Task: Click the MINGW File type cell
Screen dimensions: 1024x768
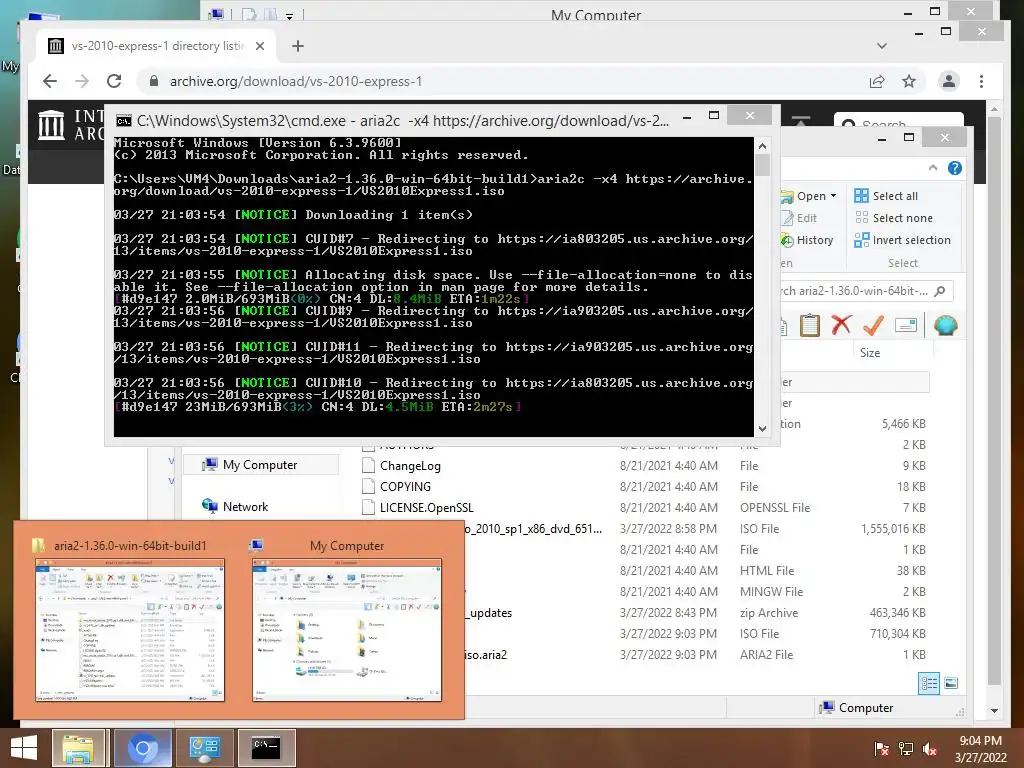Action: [x=771, y=592]
